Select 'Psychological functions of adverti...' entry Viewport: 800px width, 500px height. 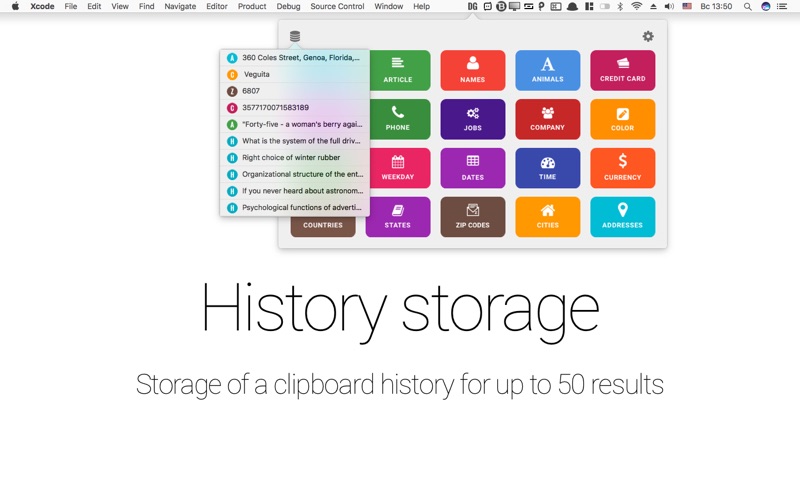click(295, 208)
